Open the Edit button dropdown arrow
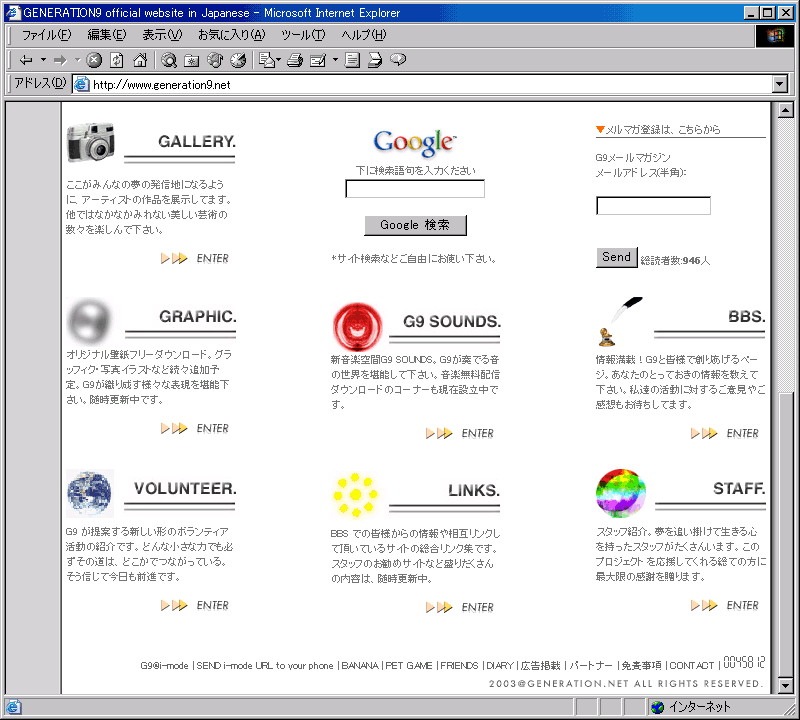The image size is (800, 720). click(335, 61)
